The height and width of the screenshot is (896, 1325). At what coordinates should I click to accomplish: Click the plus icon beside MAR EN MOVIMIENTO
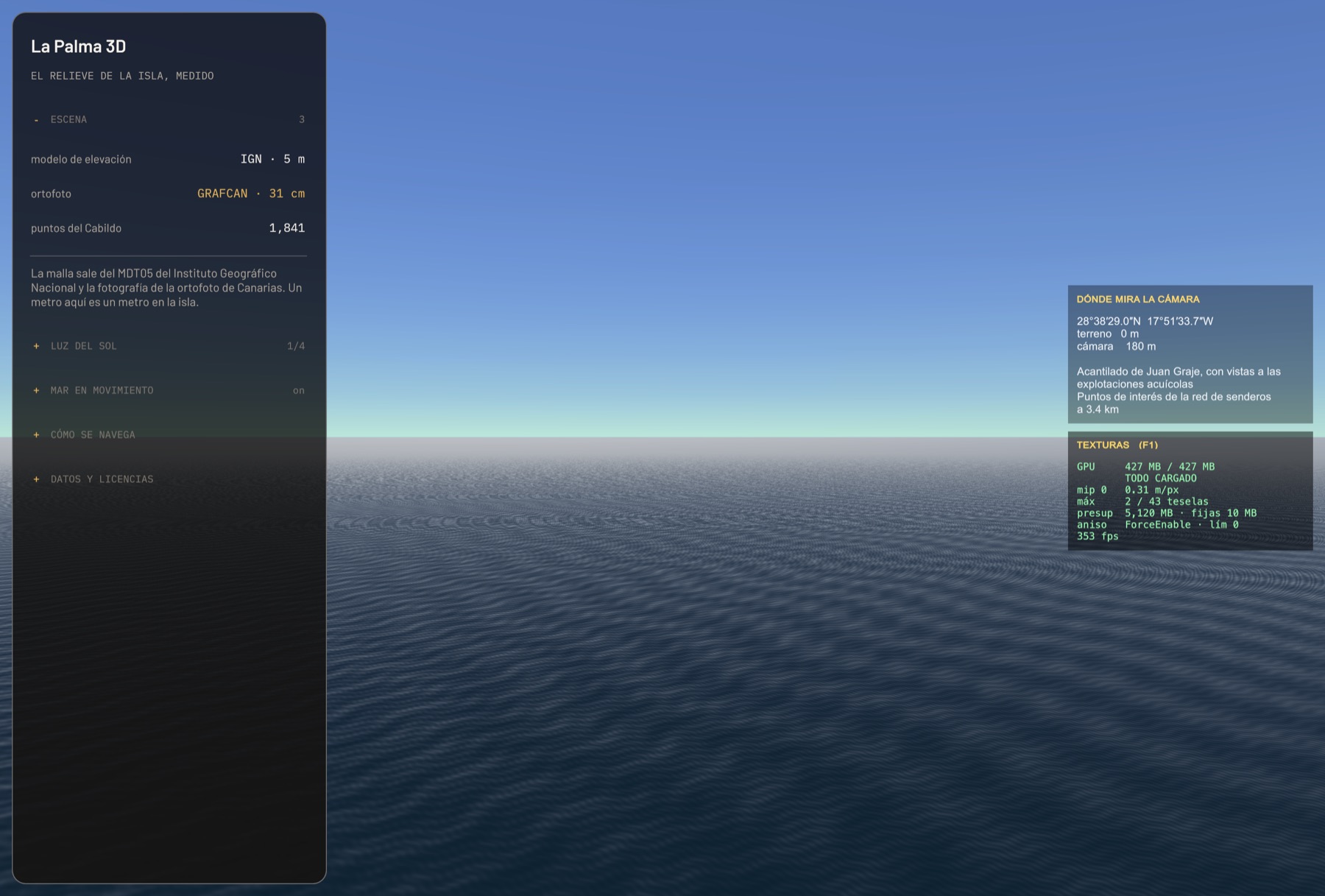coord(36,390)
